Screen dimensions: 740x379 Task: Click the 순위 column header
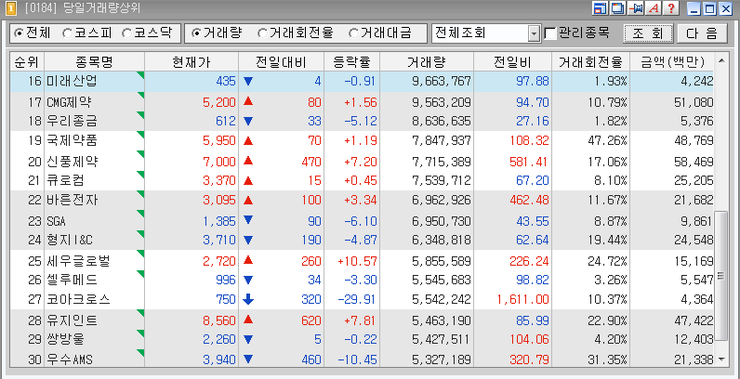point(27,61)
